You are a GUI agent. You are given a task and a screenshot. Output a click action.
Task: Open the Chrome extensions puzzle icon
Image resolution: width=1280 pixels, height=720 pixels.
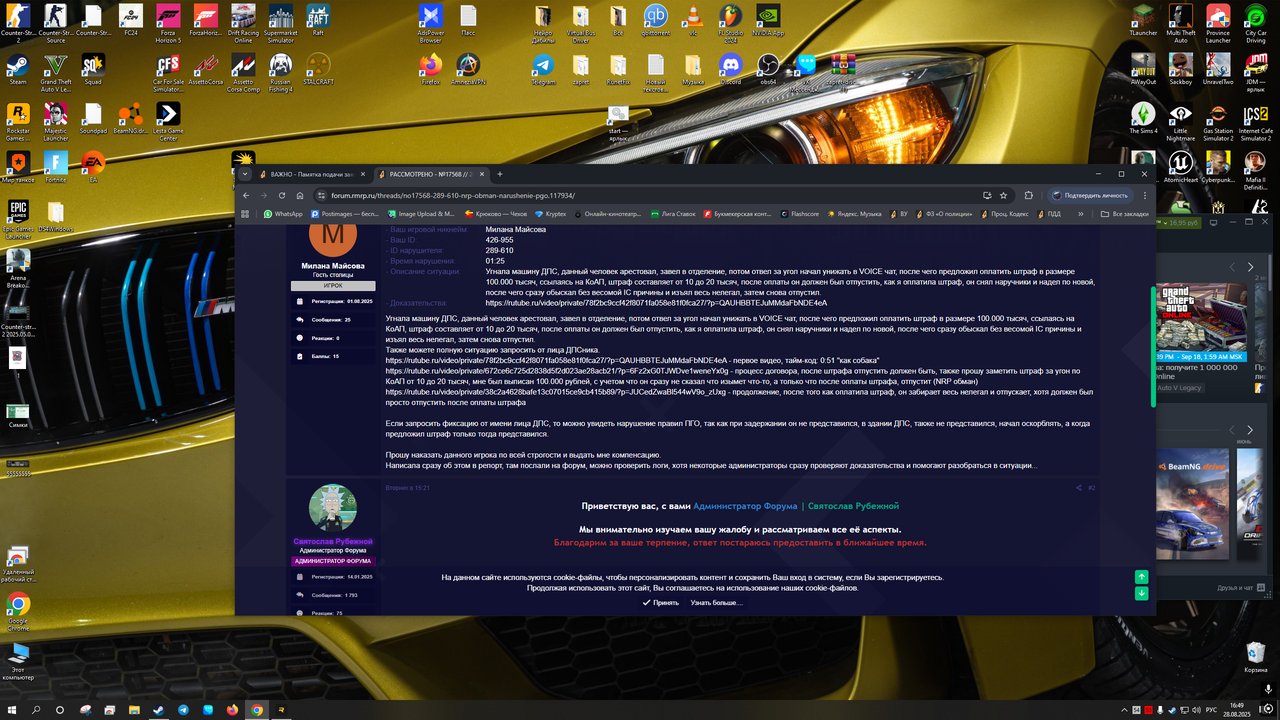1028,196
